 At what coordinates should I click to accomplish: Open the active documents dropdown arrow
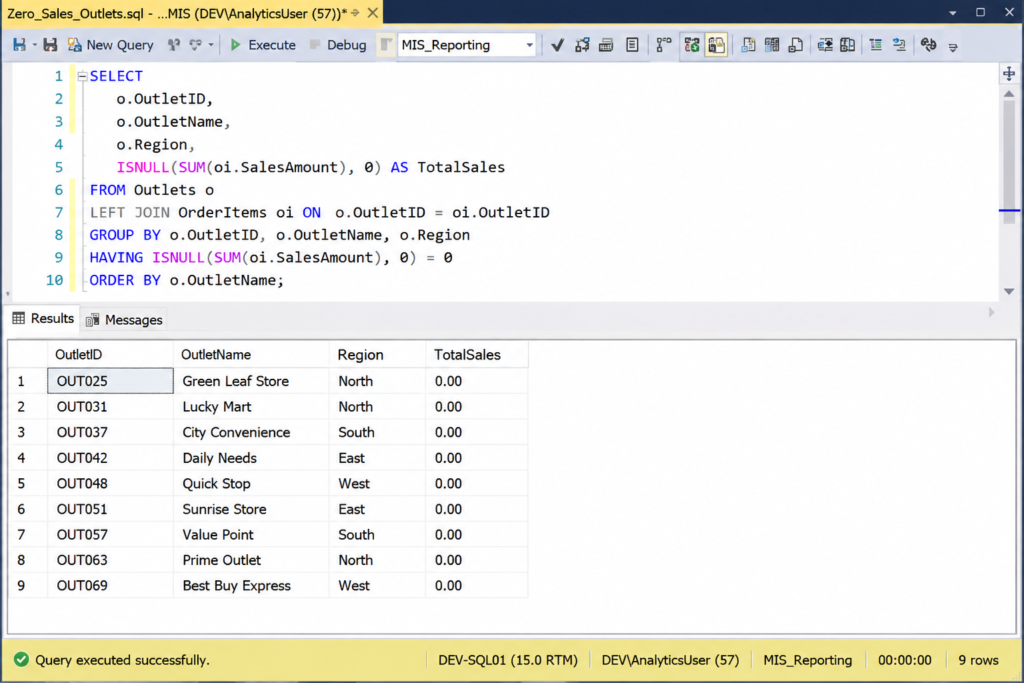pyautogui.click(x=953, y=13)
